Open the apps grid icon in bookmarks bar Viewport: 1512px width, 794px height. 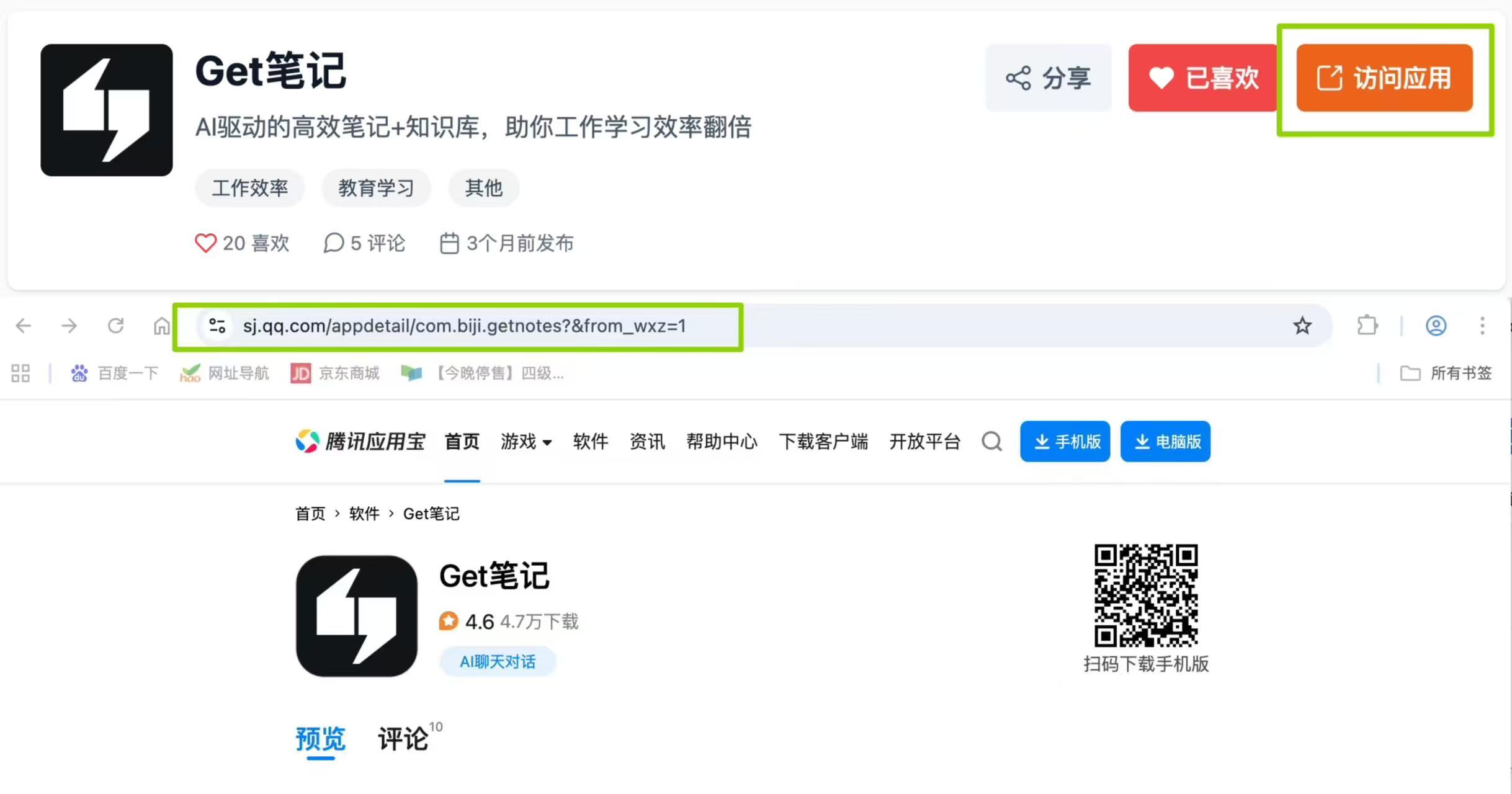click(x=20, y=373)
